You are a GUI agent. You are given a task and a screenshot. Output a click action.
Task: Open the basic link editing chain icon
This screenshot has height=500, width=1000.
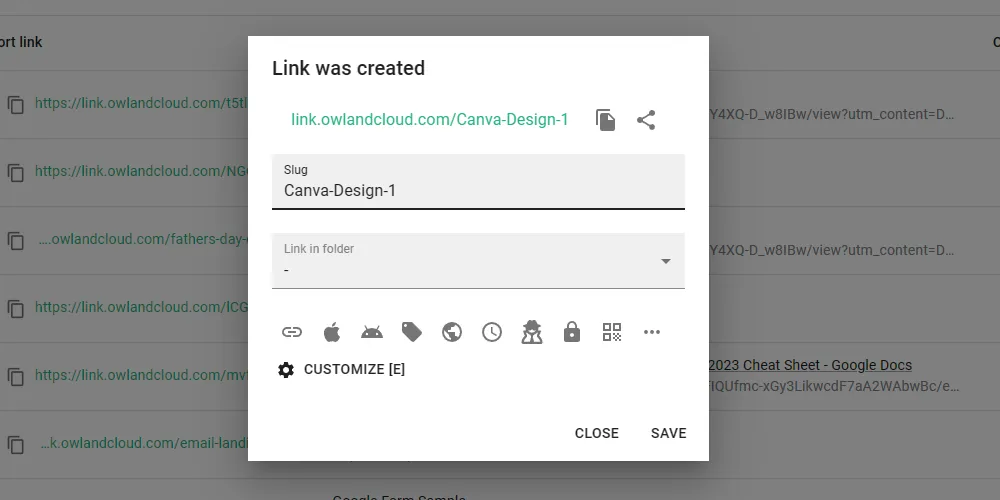292,332
